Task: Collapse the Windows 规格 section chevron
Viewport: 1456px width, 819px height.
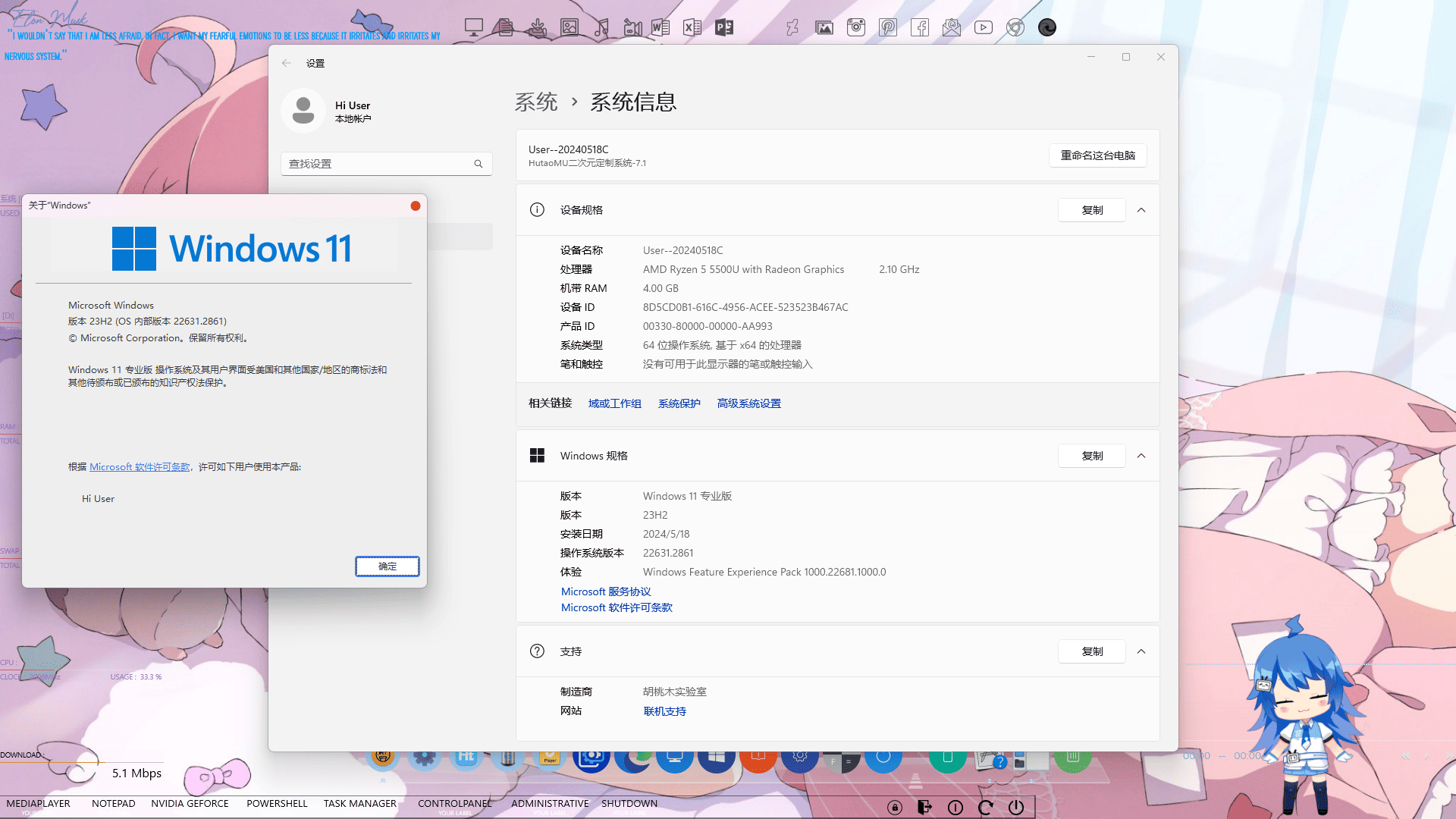Action: 1141,456
